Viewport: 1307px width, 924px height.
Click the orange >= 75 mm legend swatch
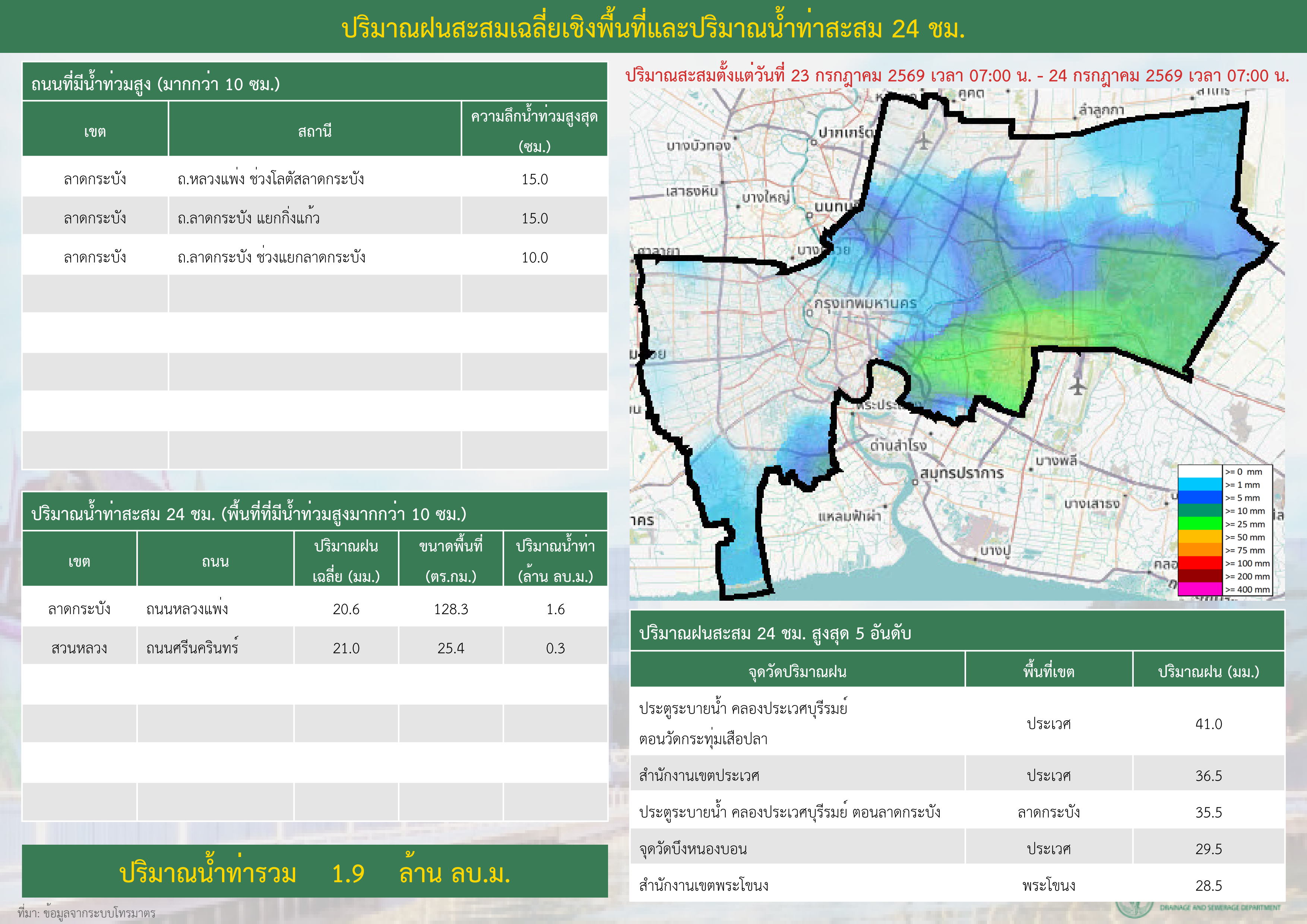pos(1200,550)
